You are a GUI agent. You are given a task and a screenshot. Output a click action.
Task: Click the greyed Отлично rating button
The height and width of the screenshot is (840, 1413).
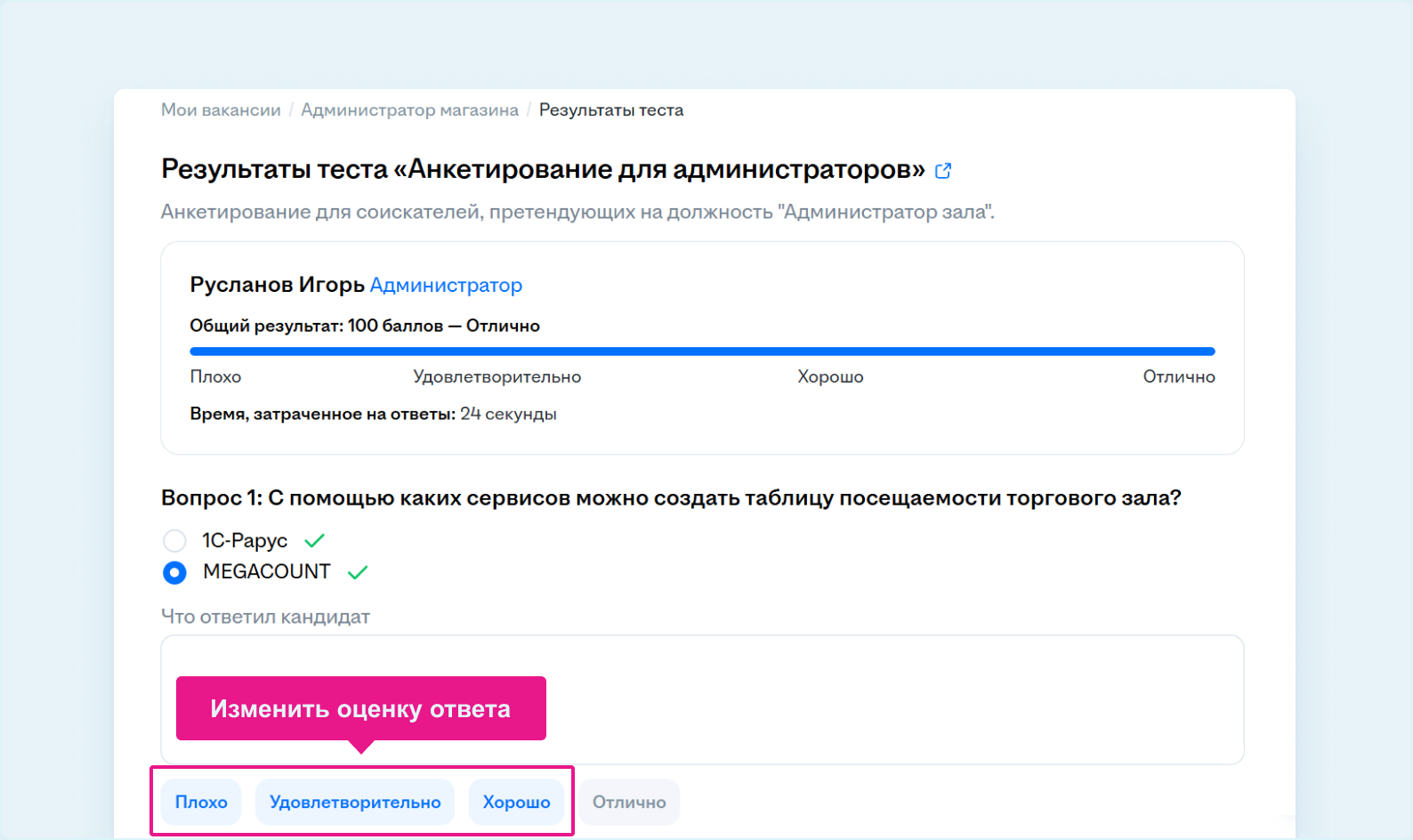click(x=629, y=802)
